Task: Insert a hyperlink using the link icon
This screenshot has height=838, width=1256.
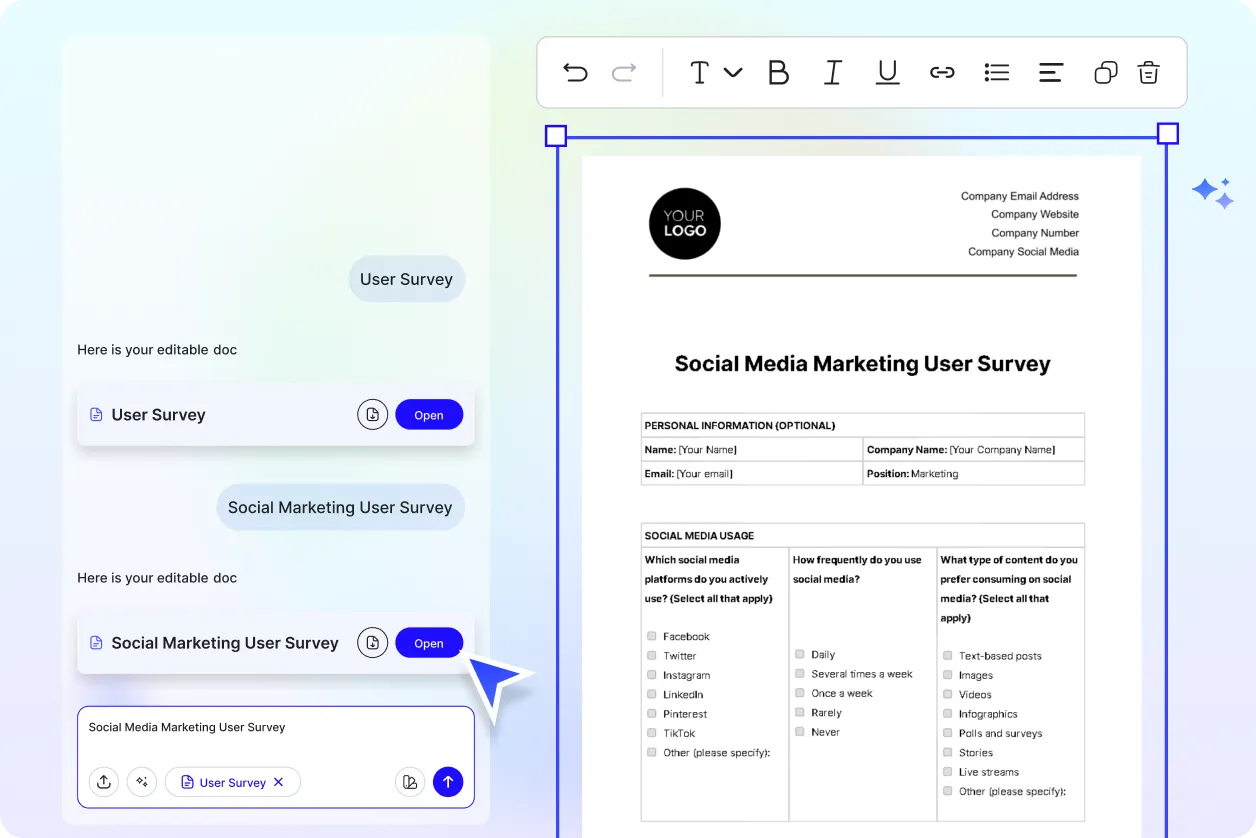Action: coord(942,71)
